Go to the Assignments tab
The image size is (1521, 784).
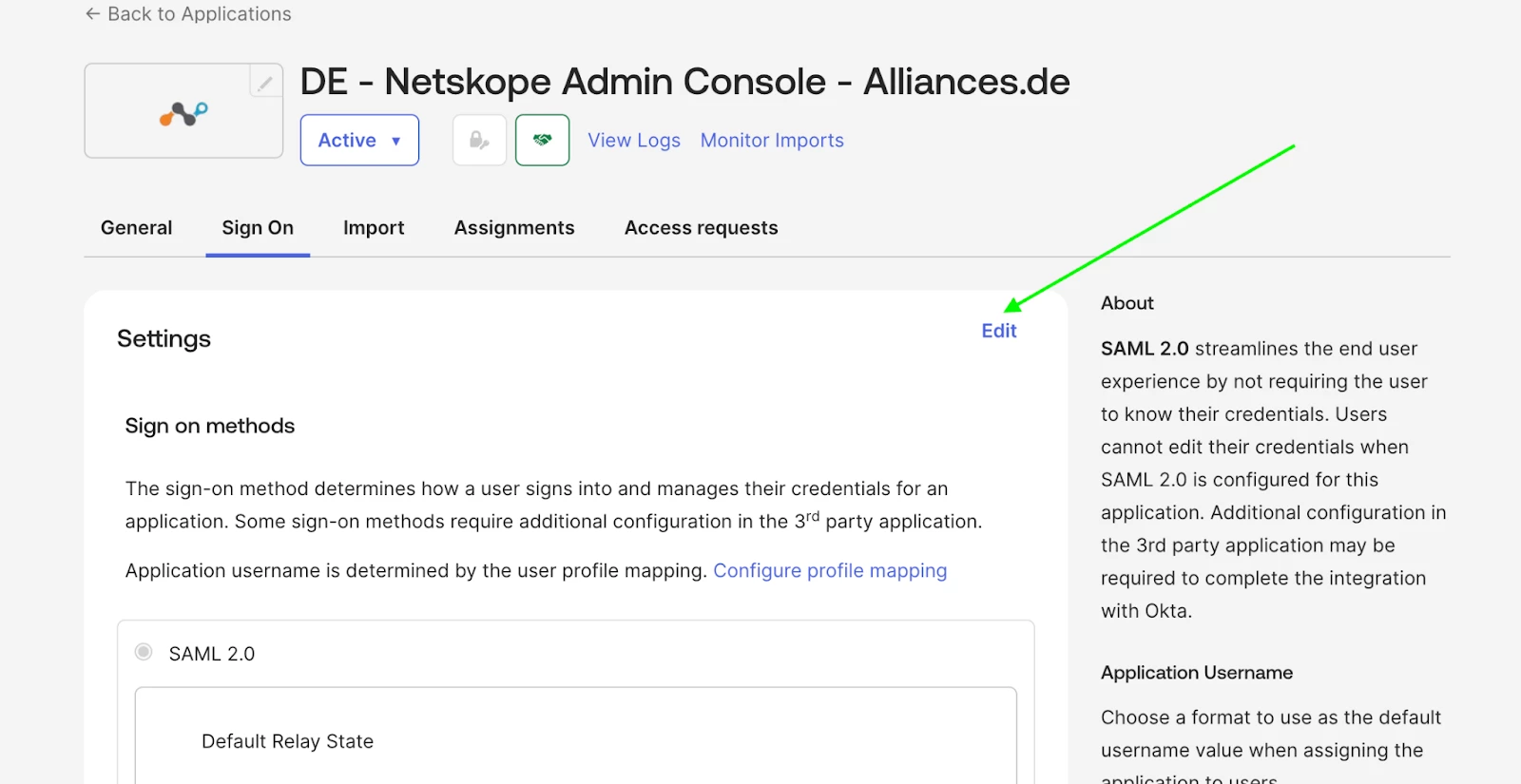click(x=514, y=228)
